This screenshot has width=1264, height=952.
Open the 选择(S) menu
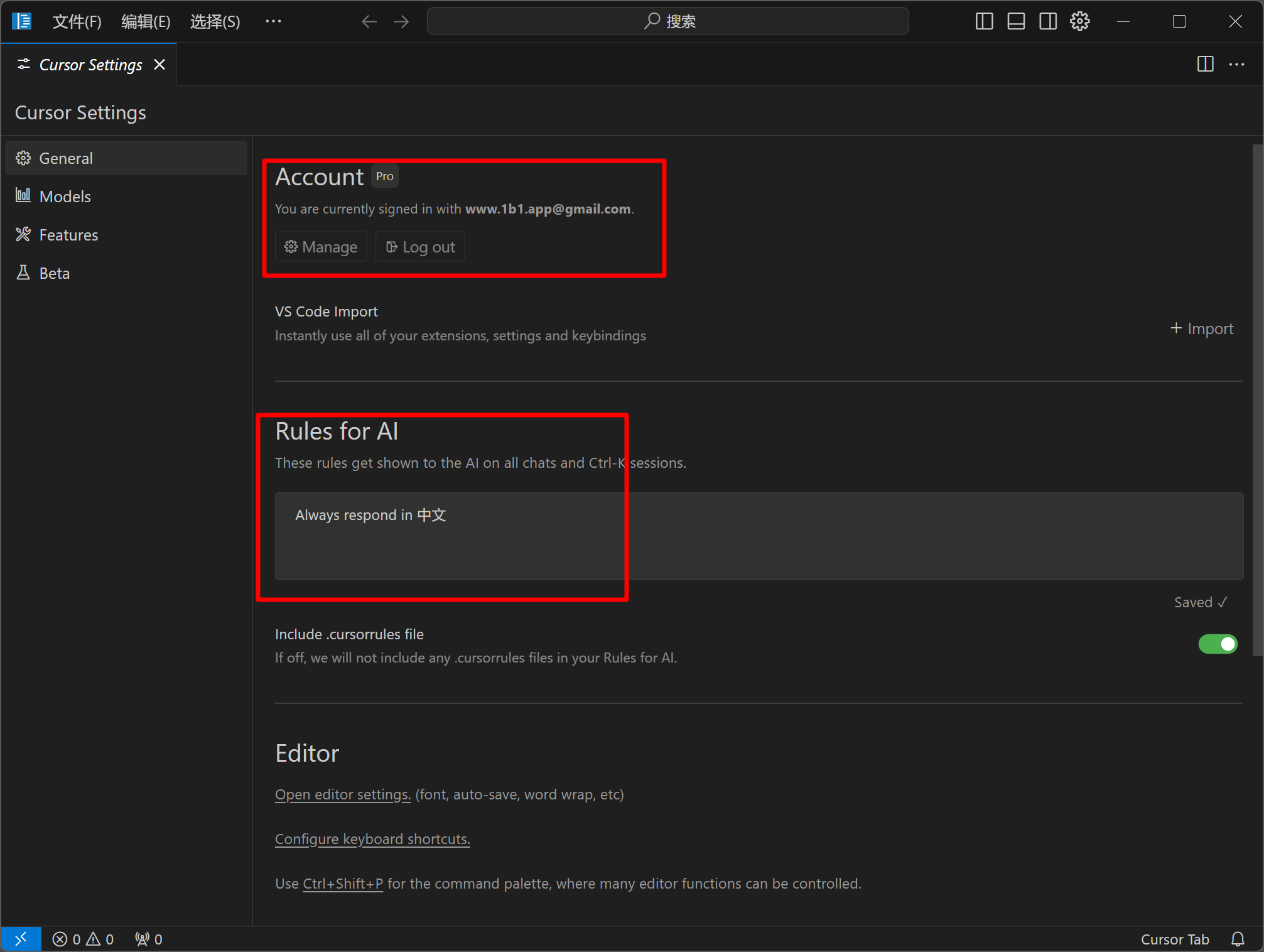coord(215,21)
